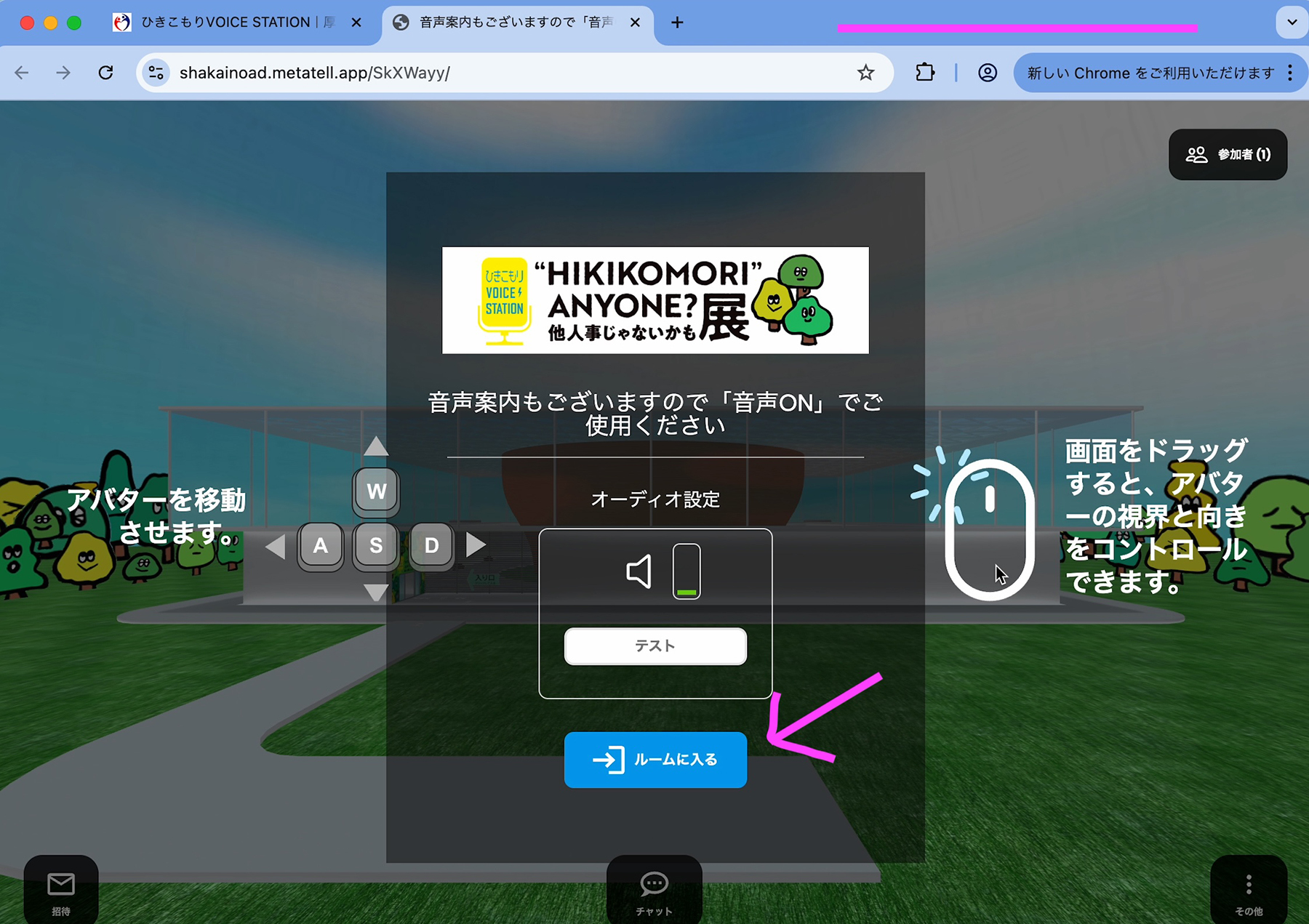Screen dimensions: 1309x924
Task: Click the down arrow below S key
Action: (x=376, y=592)
